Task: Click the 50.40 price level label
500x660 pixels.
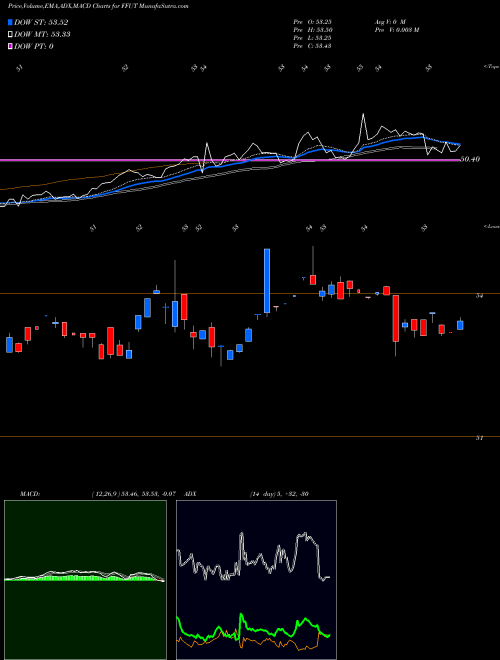Action: point(470,159)
